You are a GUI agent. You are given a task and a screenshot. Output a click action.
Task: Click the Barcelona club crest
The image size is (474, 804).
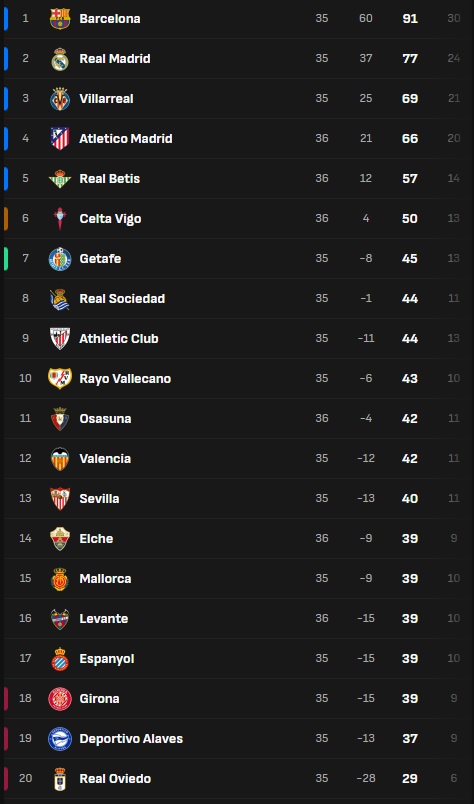(x=60, y=19)
